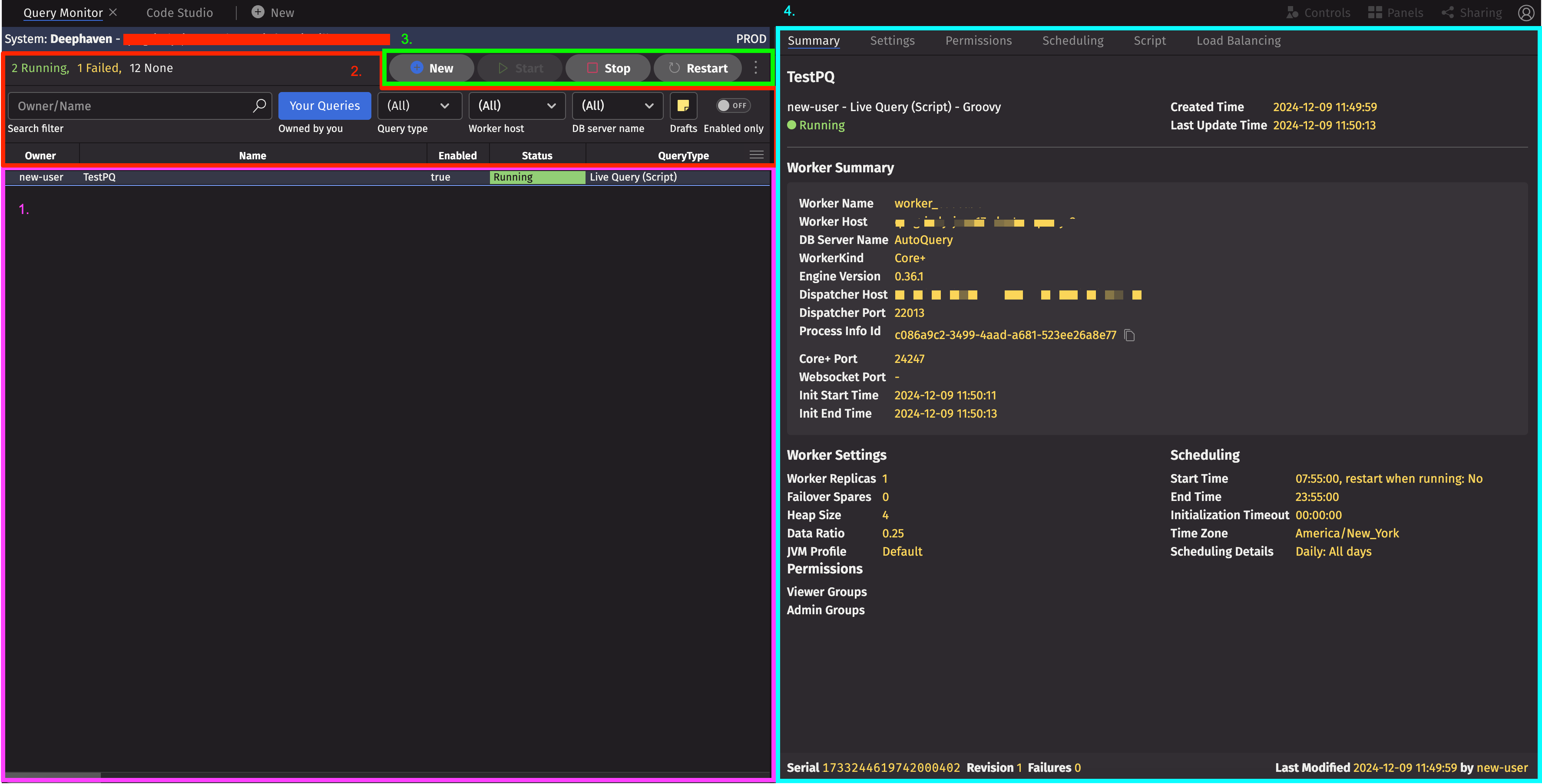Click the Drafts sticky-note icon

683,106
